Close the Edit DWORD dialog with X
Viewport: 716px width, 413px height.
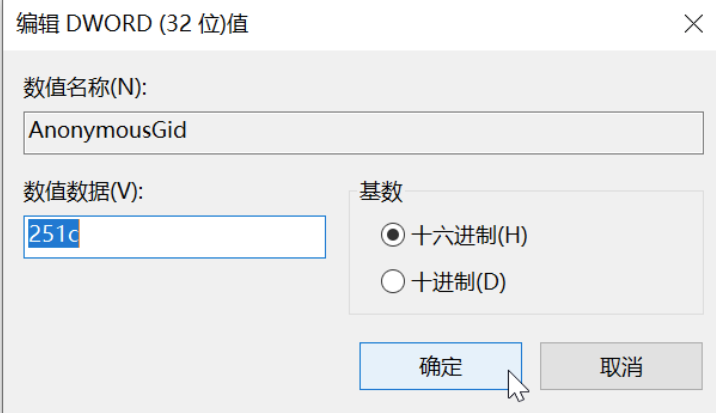[691, 25]
